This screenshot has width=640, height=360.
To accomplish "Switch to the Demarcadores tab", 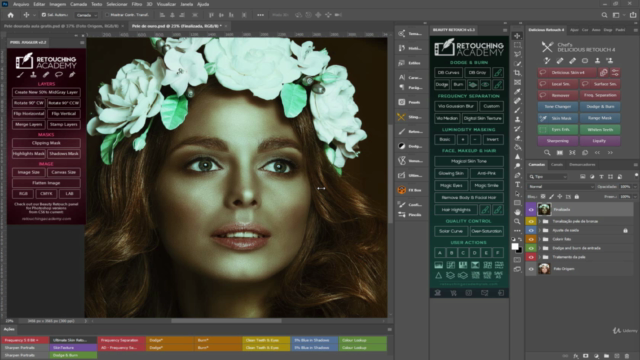I will (x=582, y=164).
